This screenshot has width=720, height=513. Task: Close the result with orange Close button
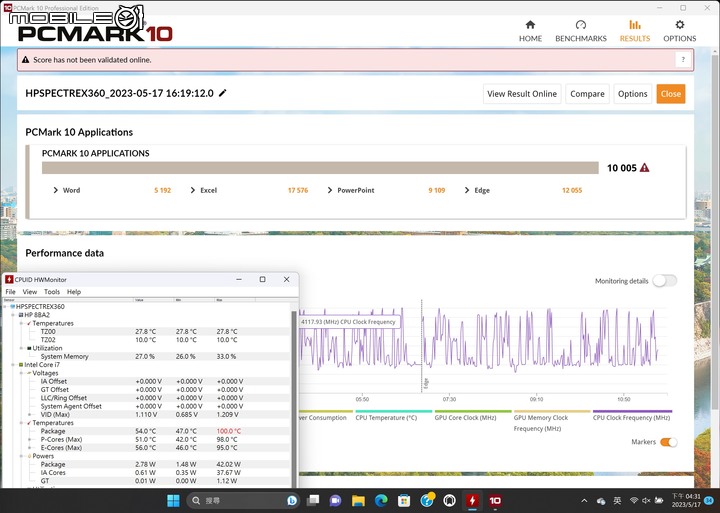click(671, 94)
